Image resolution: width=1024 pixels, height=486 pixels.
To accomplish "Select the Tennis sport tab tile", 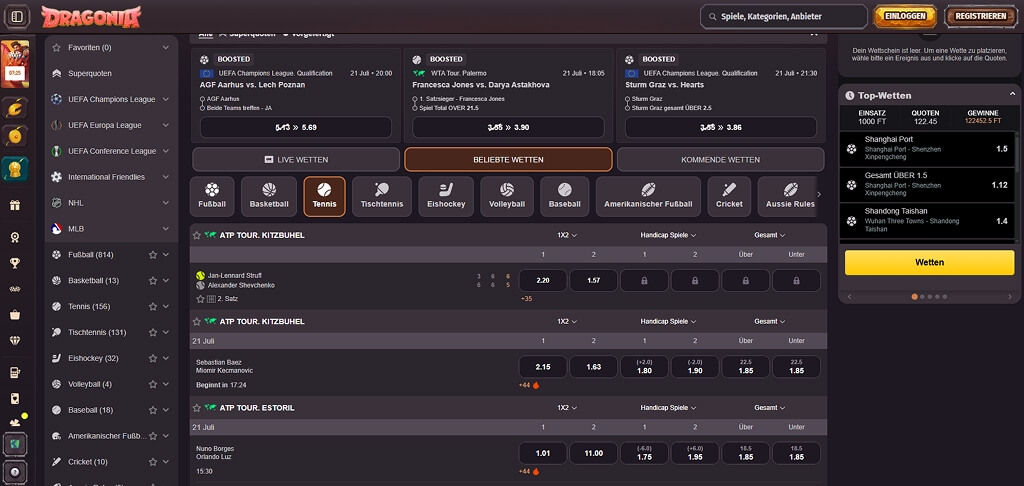I will tap(325, 197).
